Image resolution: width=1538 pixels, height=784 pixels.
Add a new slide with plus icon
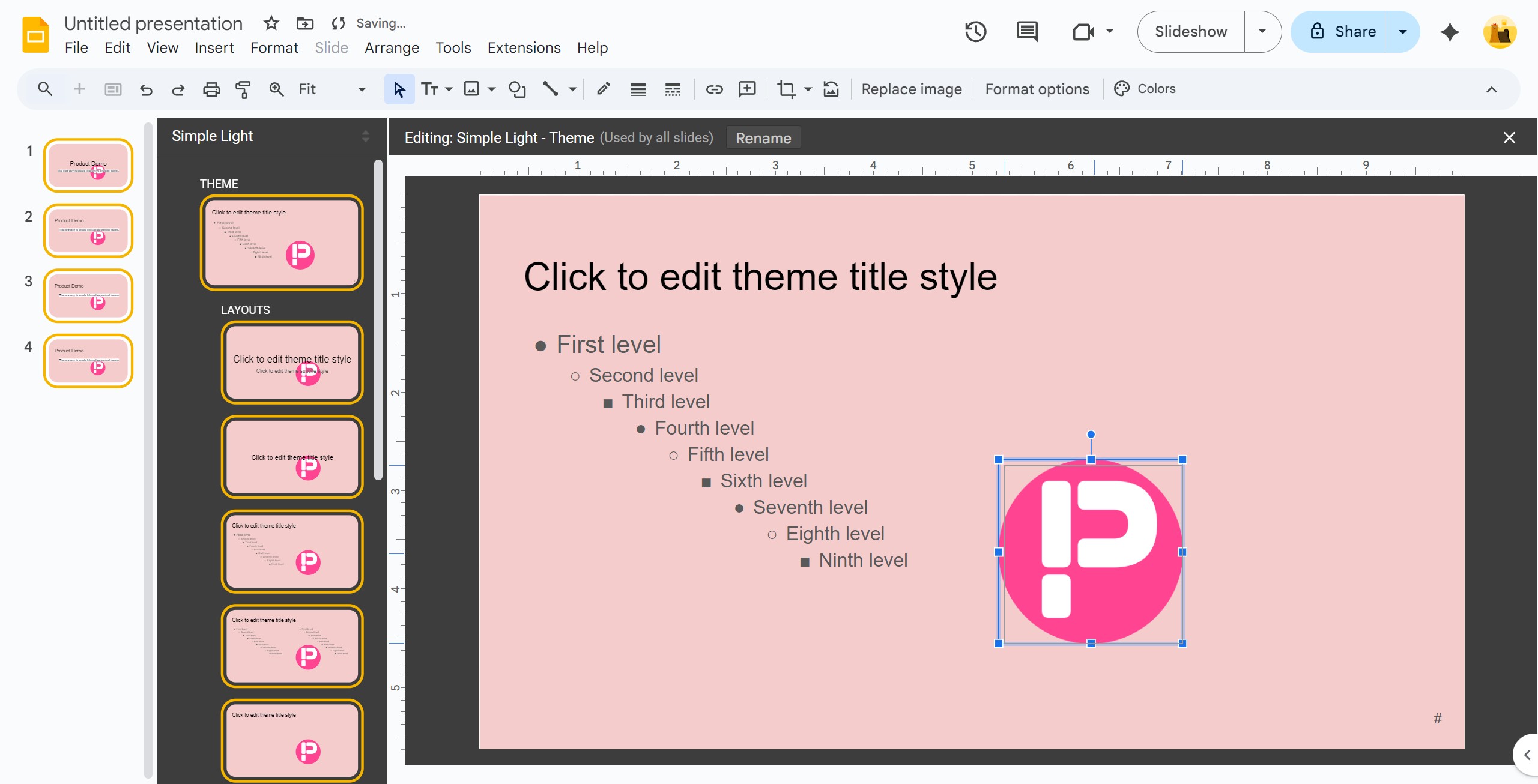click(x=79, y=89)
